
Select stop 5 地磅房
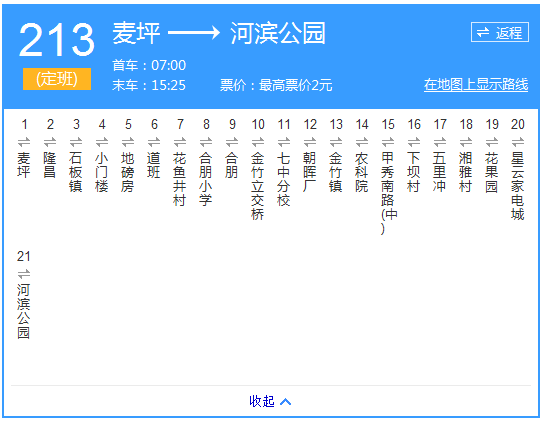(128, 172)
